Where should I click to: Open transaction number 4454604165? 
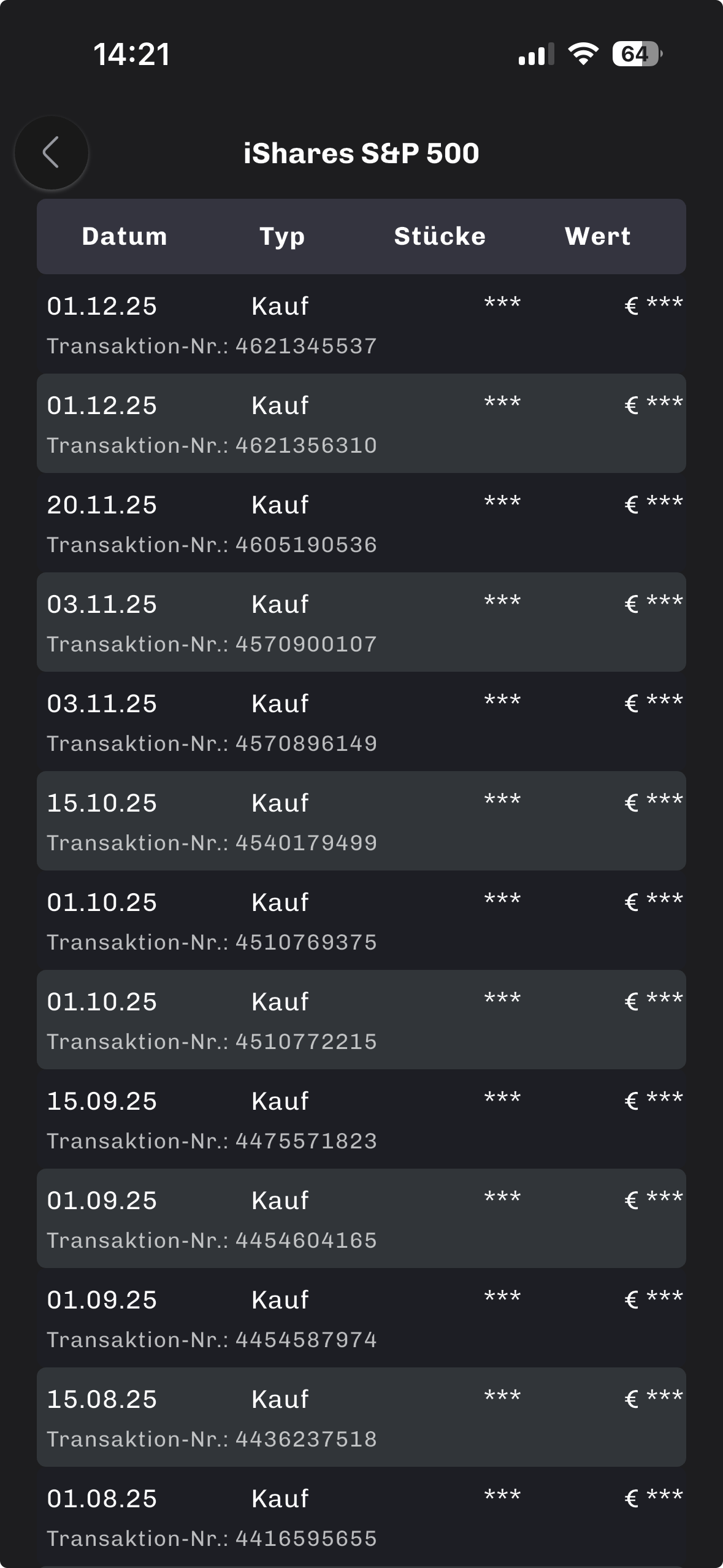361,1219
